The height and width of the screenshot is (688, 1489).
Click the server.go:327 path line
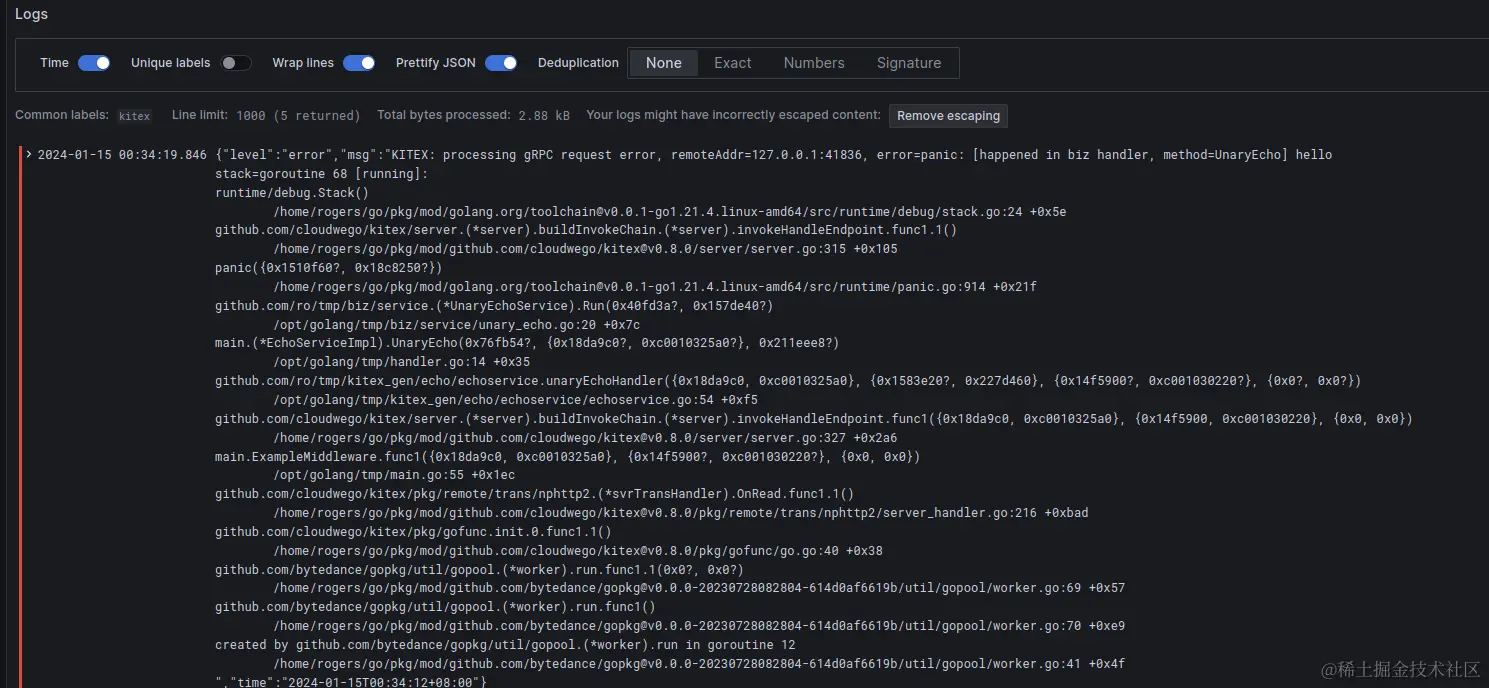pos(585,438)
